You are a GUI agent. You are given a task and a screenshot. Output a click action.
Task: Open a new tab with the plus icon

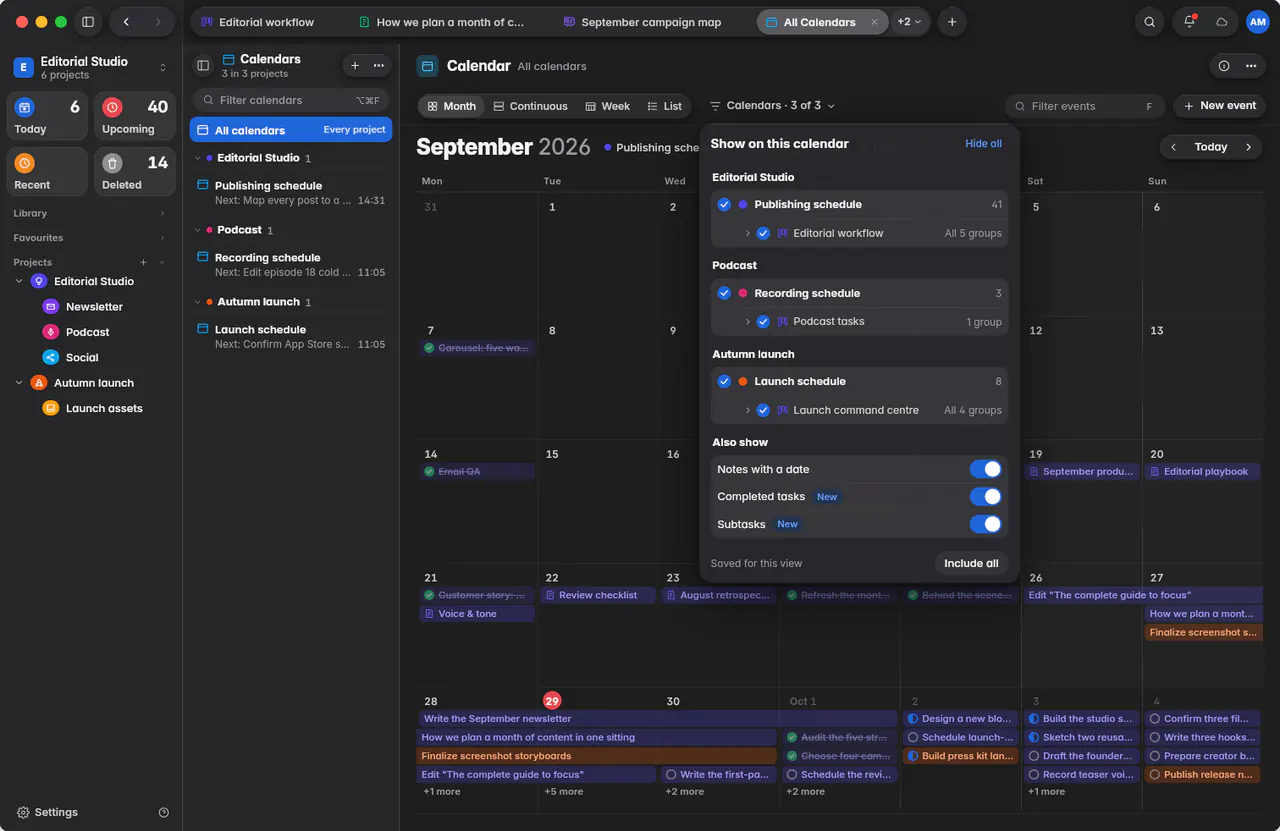[x=952, y=22]
